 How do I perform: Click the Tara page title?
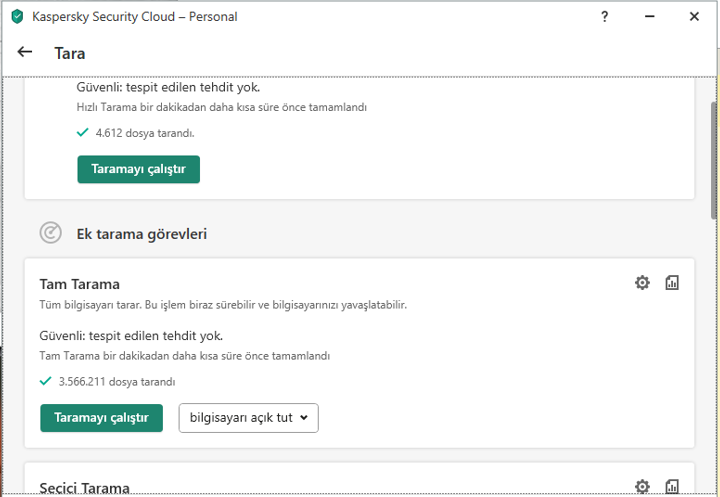70,53
